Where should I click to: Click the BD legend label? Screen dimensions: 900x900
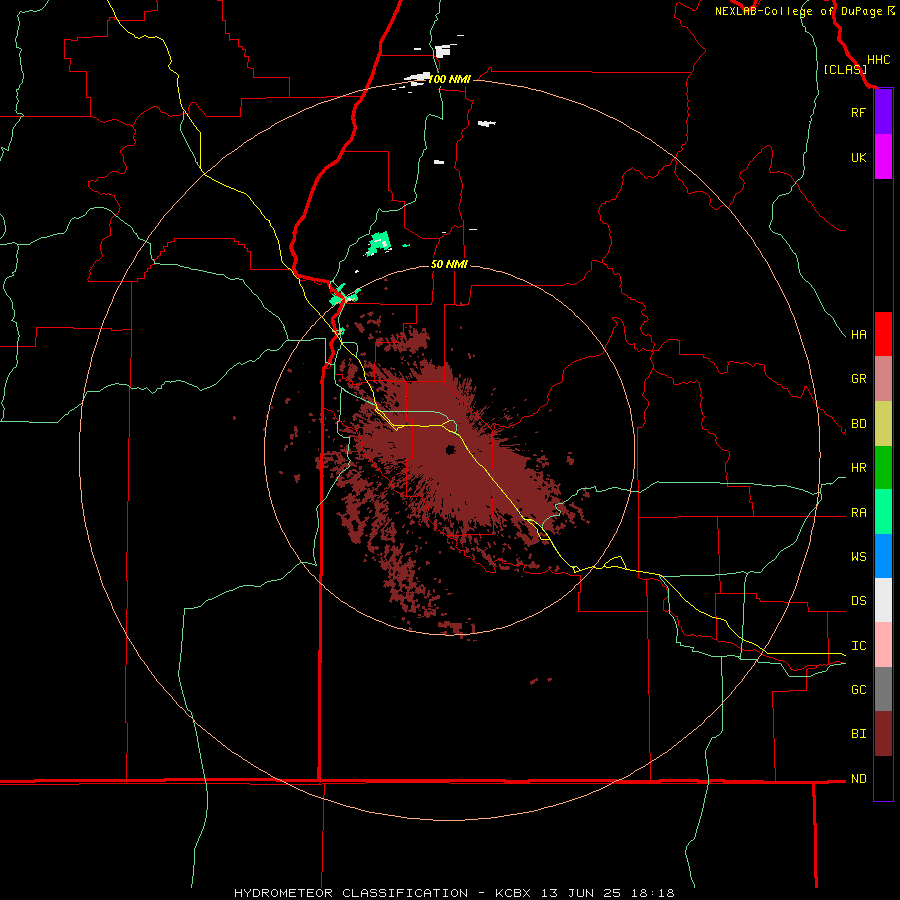[858, 424]
